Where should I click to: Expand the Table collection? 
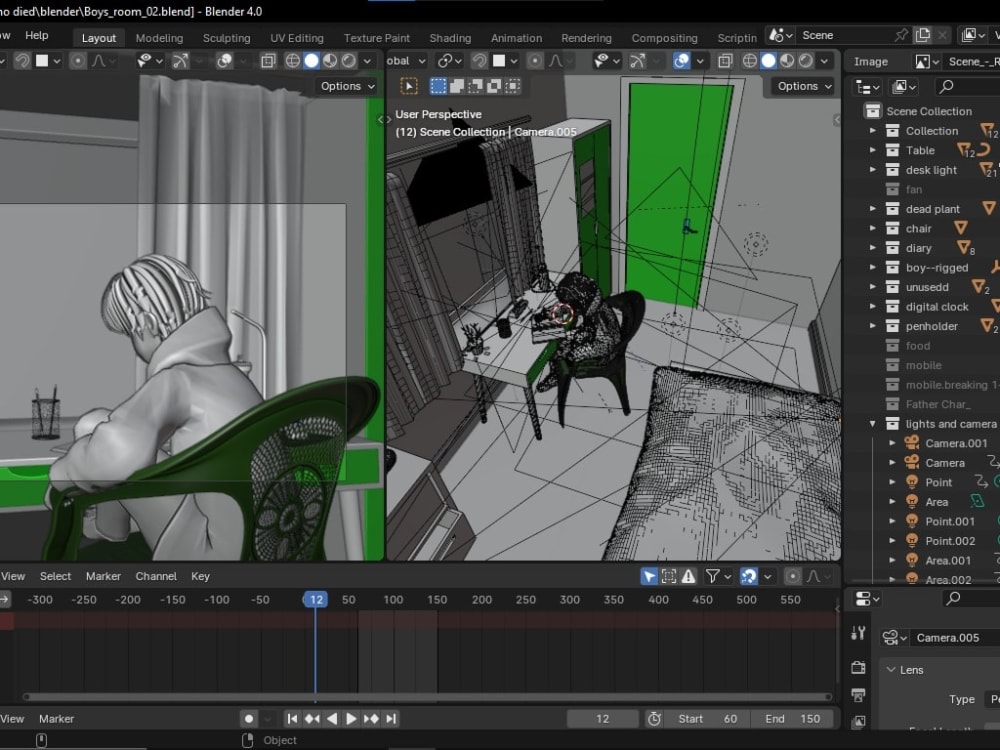click(x=872, y=151)
